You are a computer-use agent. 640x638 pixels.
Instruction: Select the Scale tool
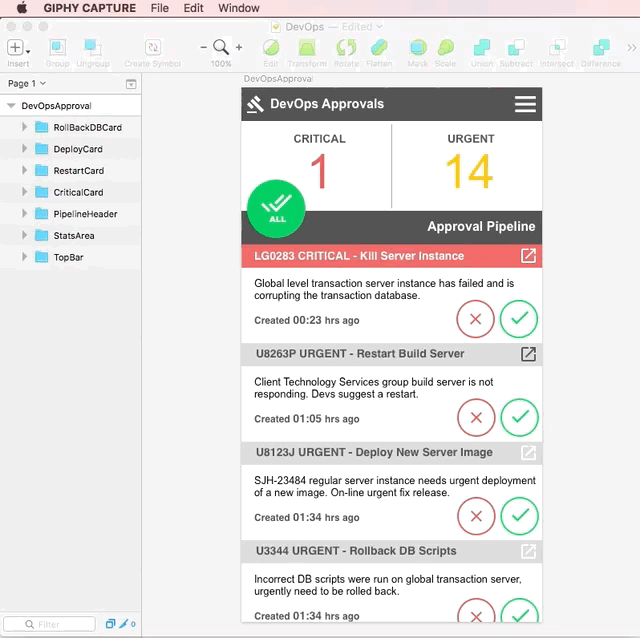(x=445, y=48)
